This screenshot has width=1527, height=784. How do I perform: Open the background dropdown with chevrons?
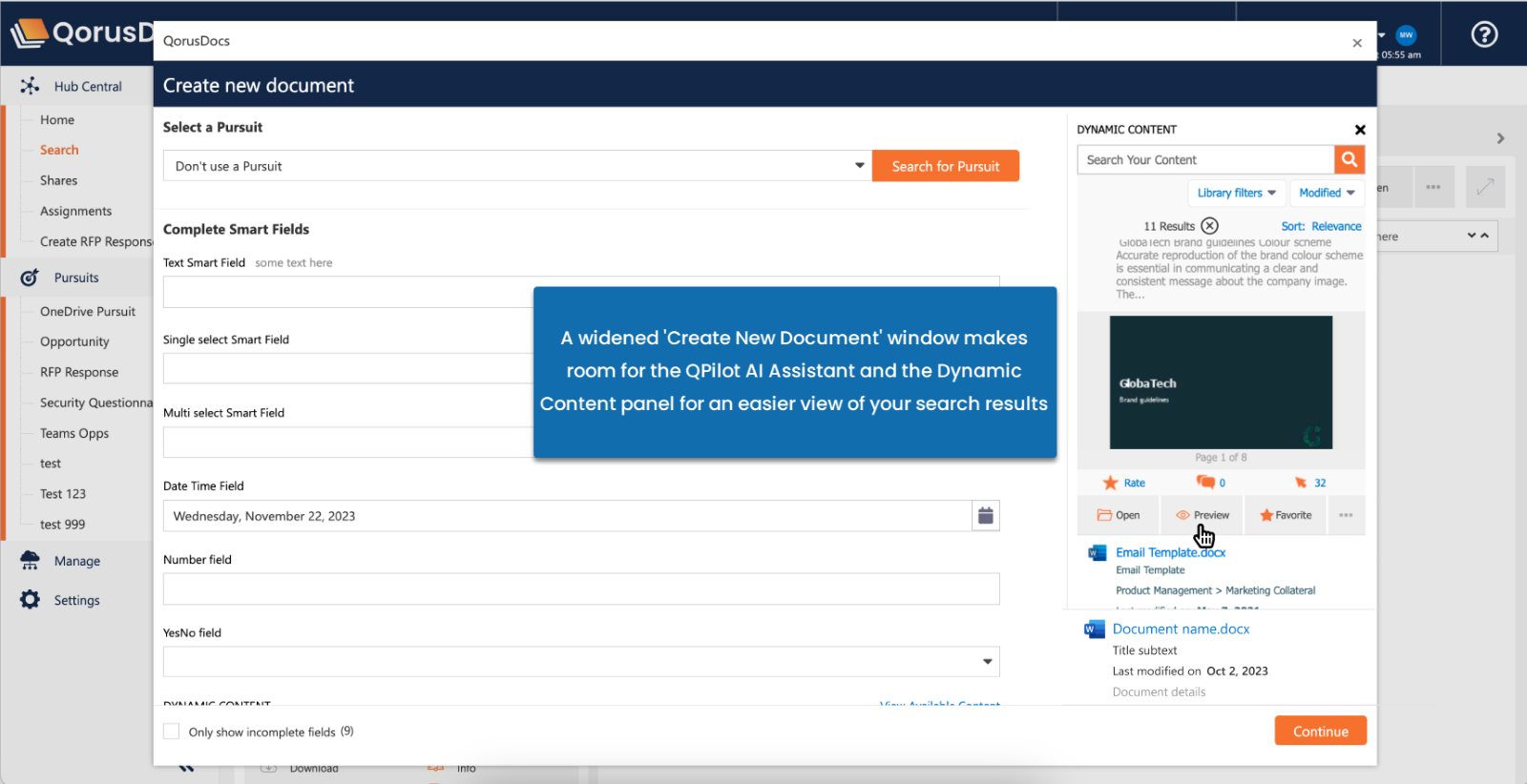(x=1436, y=236)
